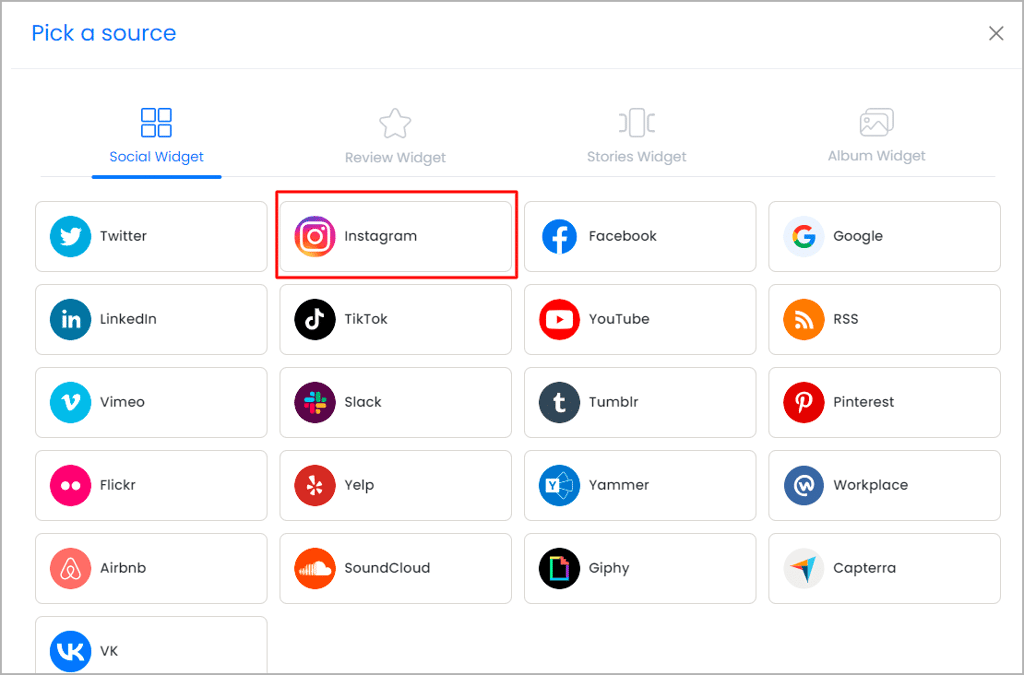Select the TikTok source

395,319
